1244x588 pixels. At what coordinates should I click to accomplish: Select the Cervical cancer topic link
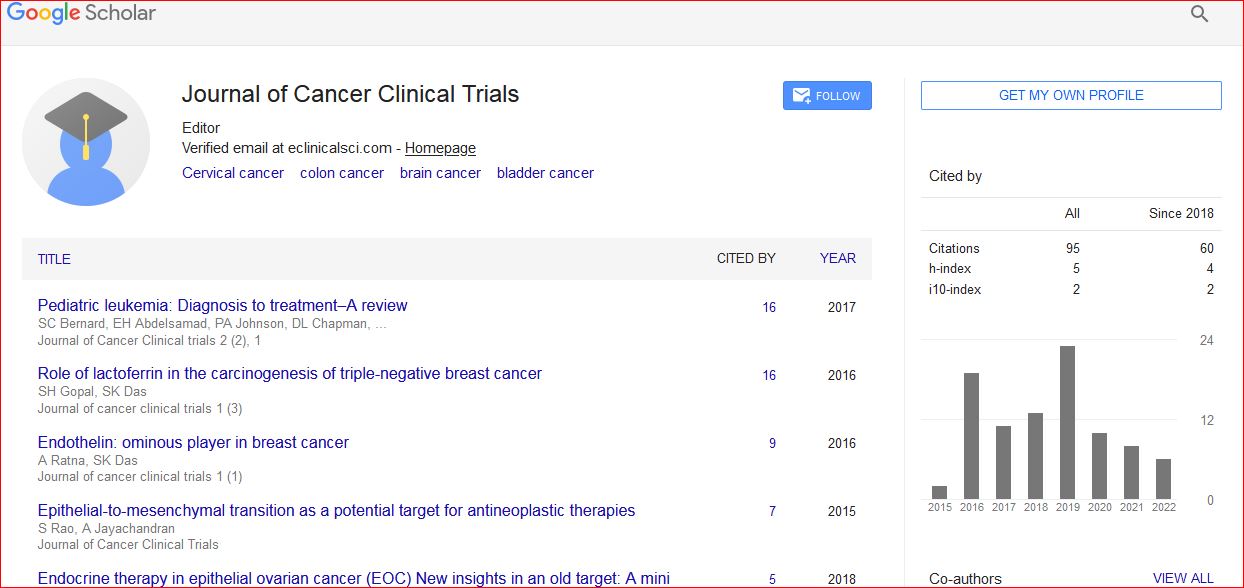pyautogui.click(x=233, y=173)
